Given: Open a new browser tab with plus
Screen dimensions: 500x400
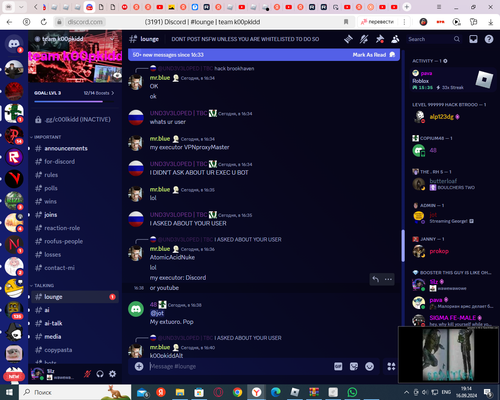Looking at the screenshot, I should (407, 7).
